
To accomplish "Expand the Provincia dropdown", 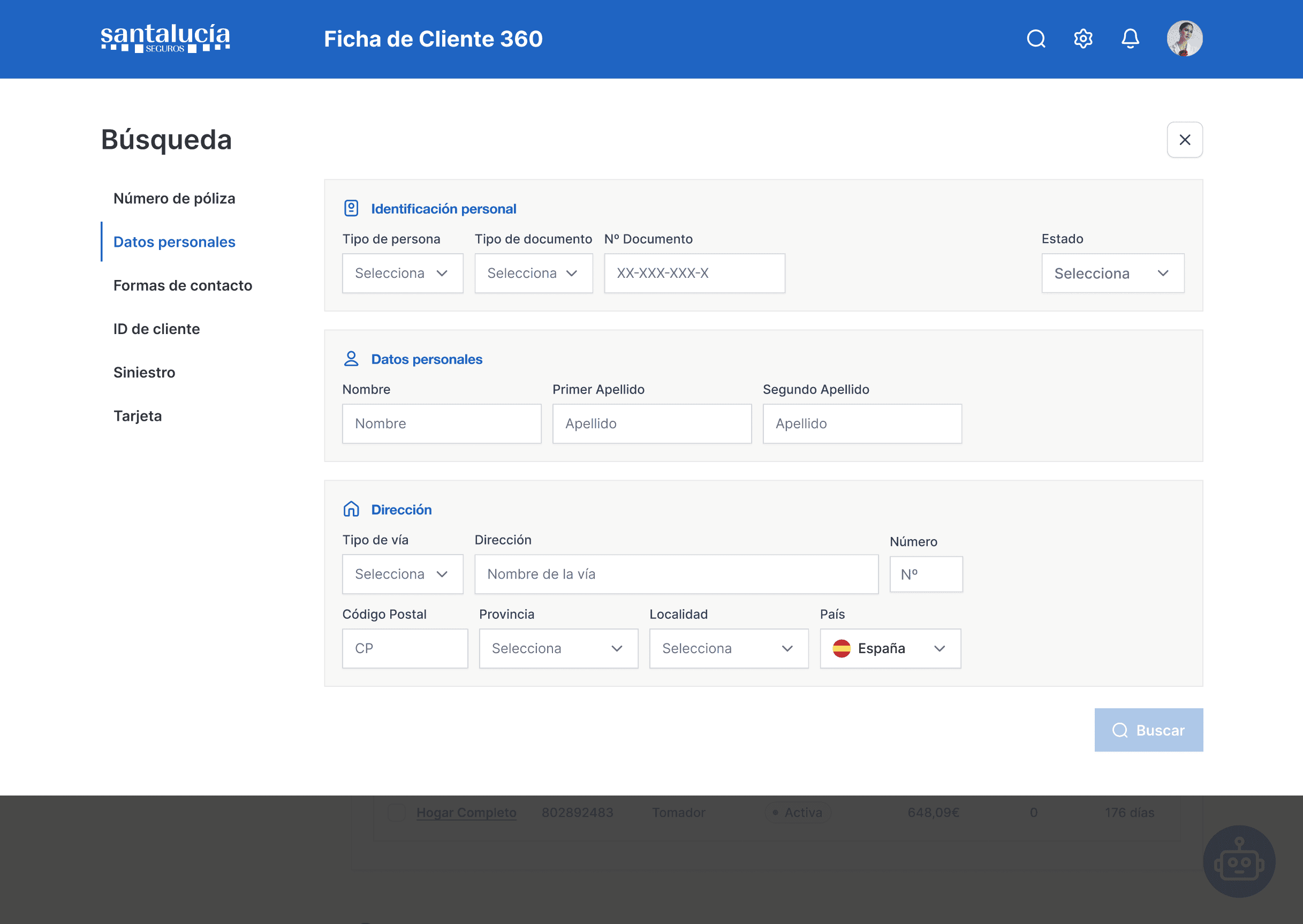I will [558, 648].
